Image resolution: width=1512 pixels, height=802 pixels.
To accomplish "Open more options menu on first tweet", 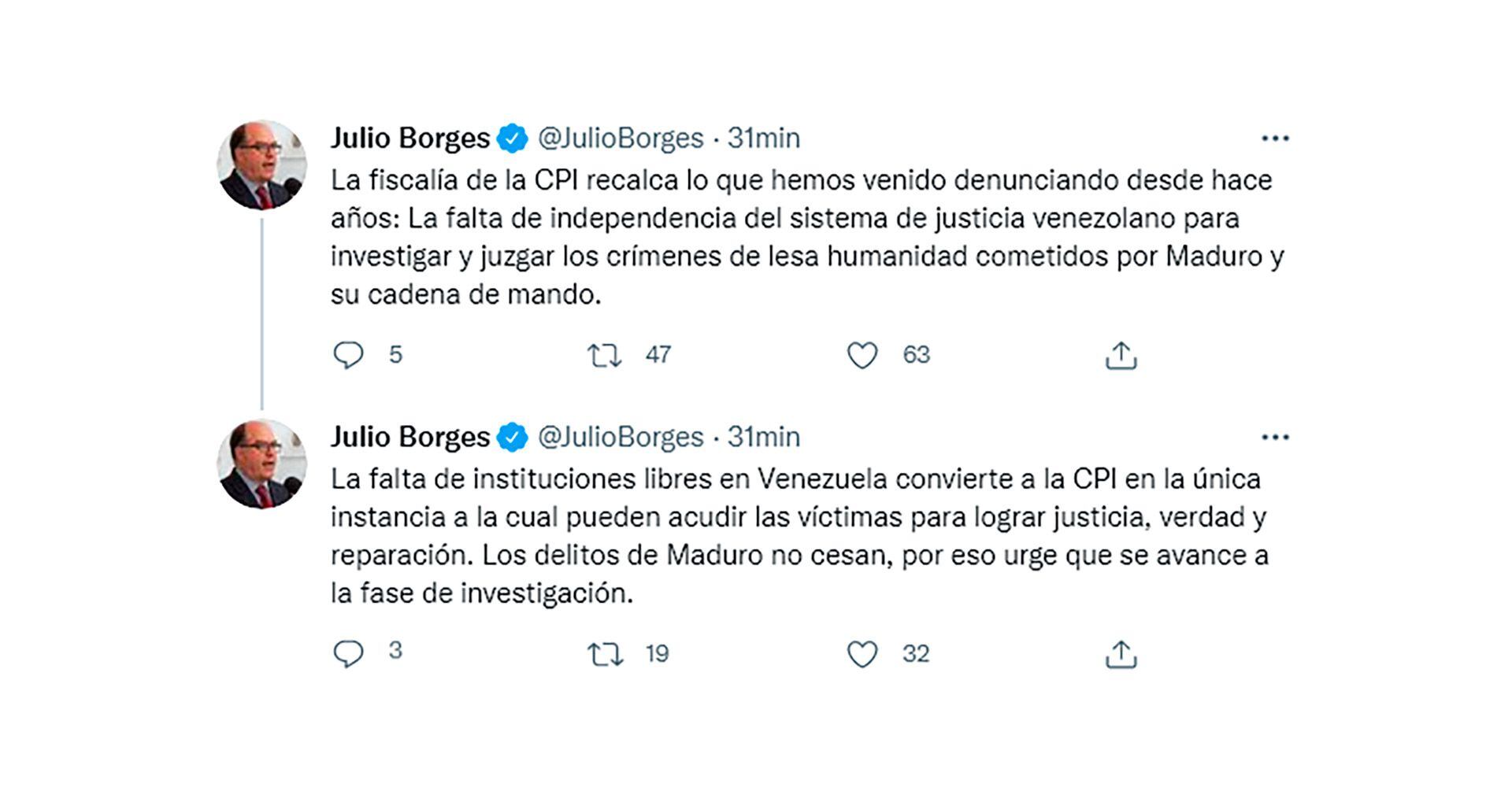I will (x=1275, y=139).
